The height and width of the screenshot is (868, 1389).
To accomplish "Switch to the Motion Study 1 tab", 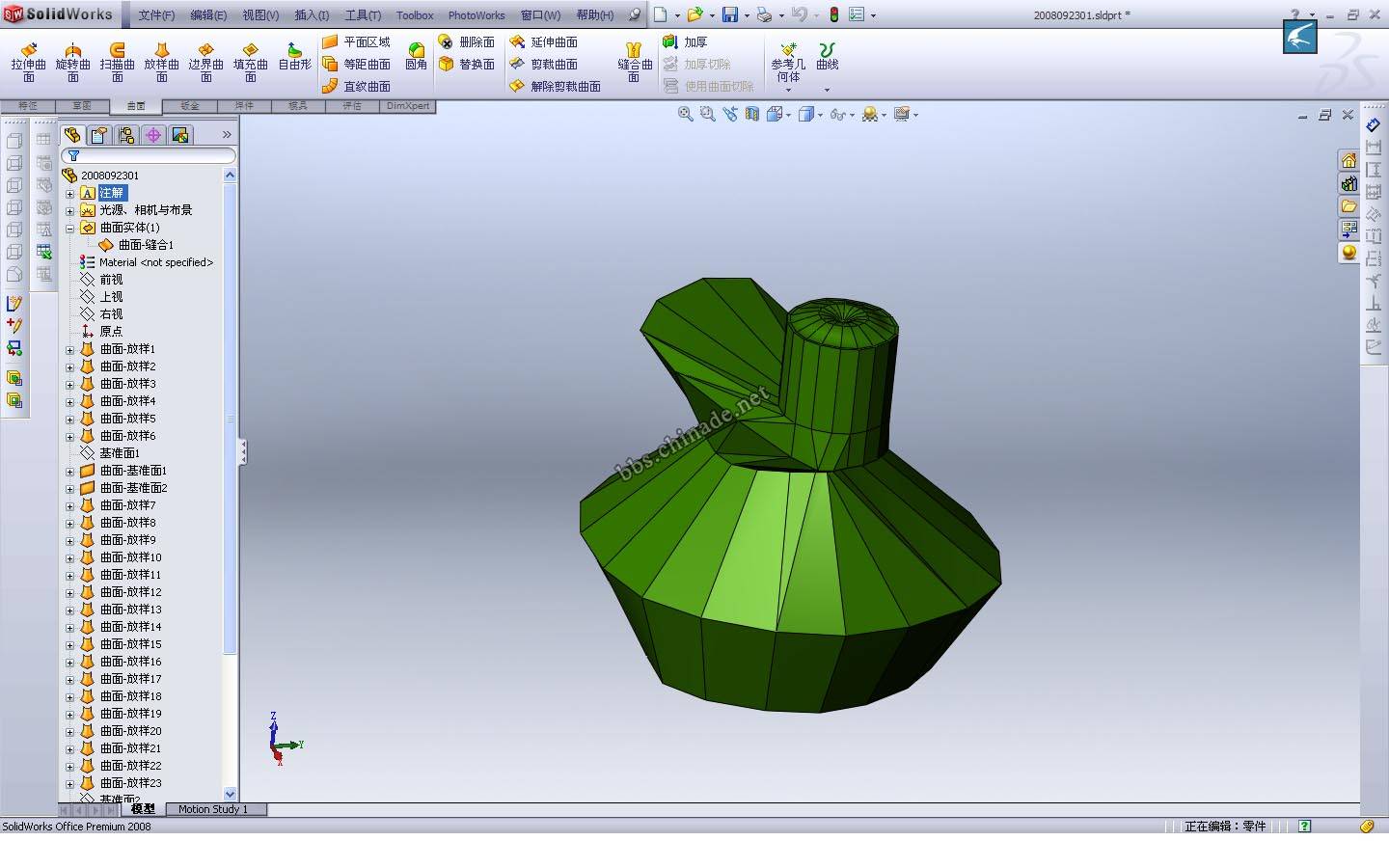I will pyautogui.click(x=212, y=809).
